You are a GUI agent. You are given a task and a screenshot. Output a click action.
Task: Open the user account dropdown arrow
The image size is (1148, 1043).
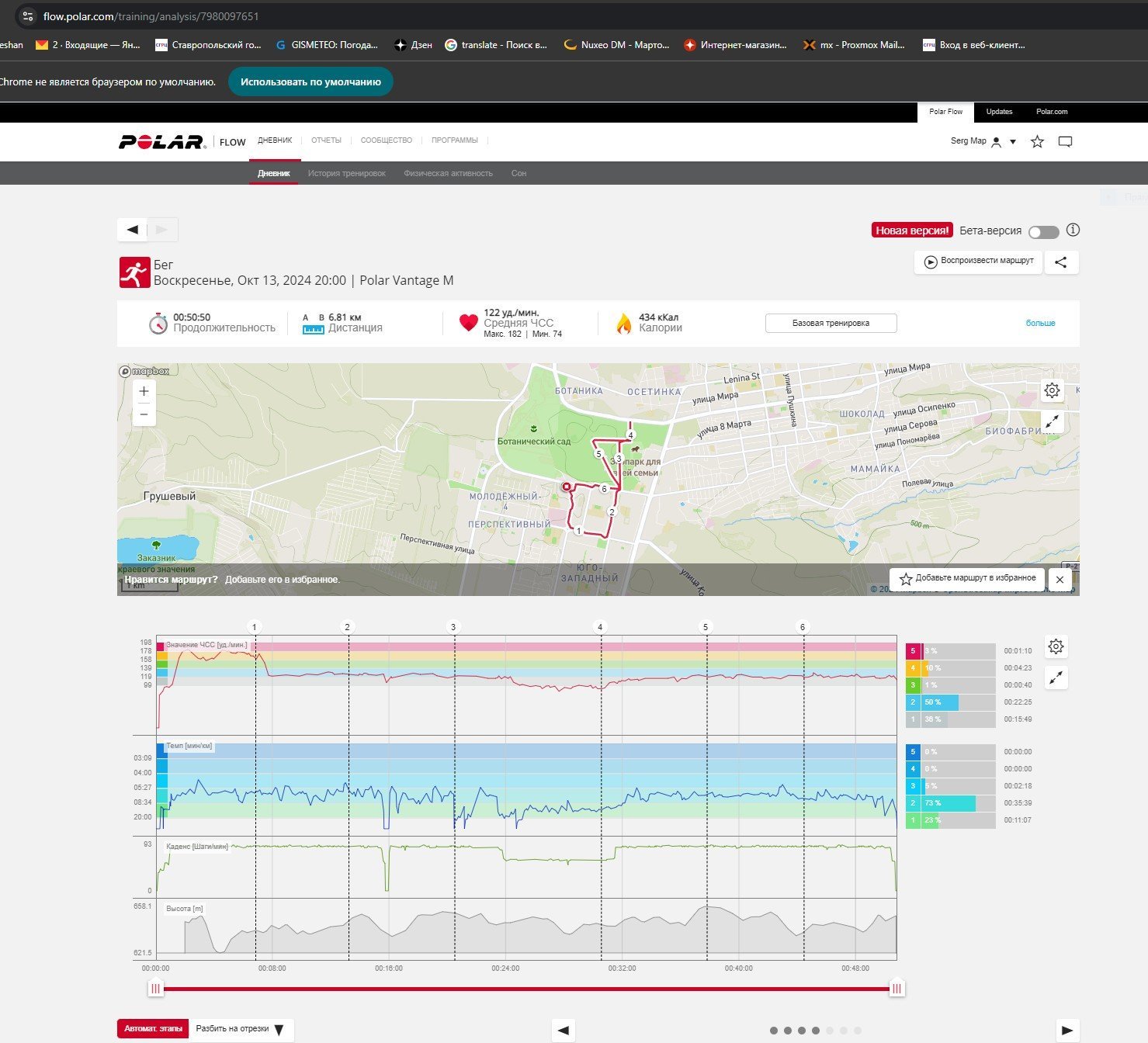coord(1013,142)
